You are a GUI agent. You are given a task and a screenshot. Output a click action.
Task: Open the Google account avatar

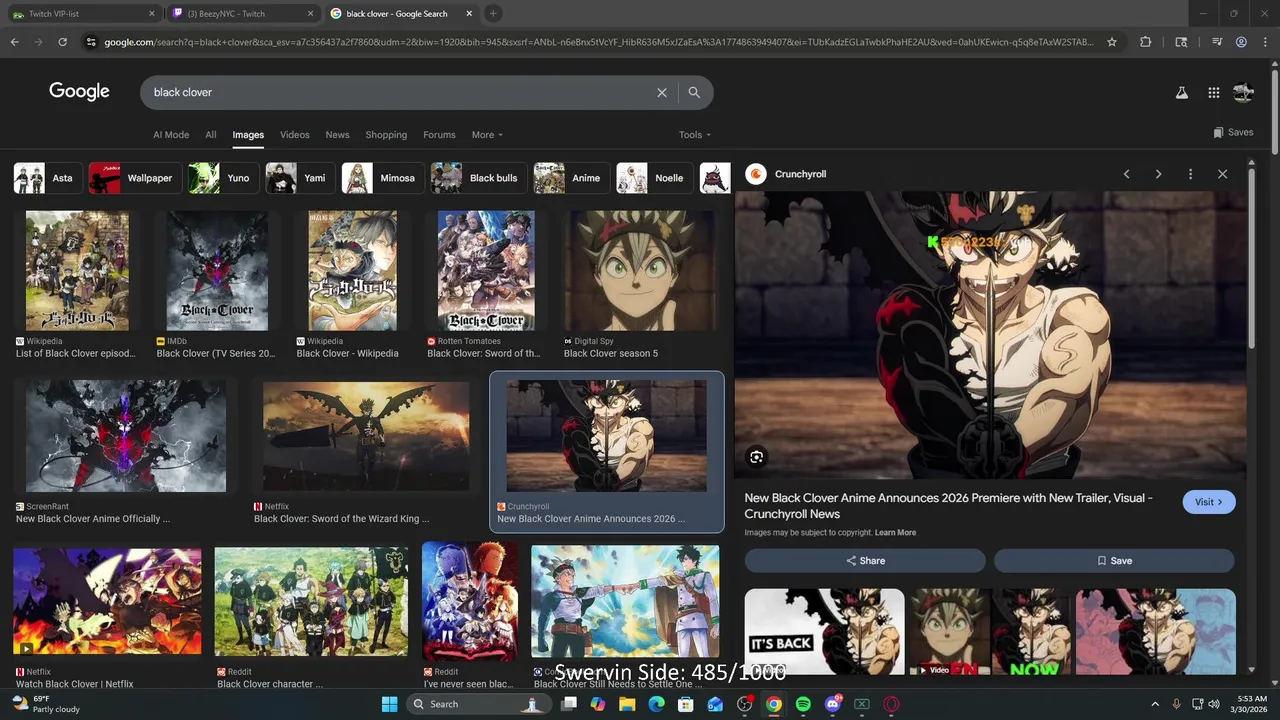click(1243, 93)
